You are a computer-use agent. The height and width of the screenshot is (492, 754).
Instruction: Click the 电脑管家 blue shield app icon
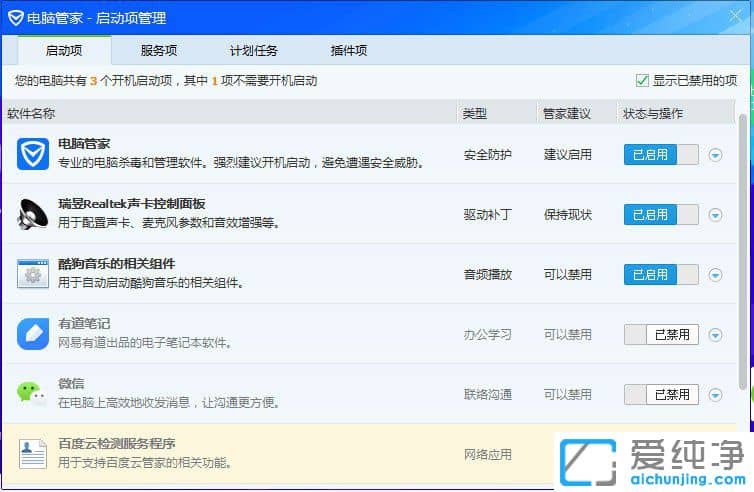click(33, 154)
